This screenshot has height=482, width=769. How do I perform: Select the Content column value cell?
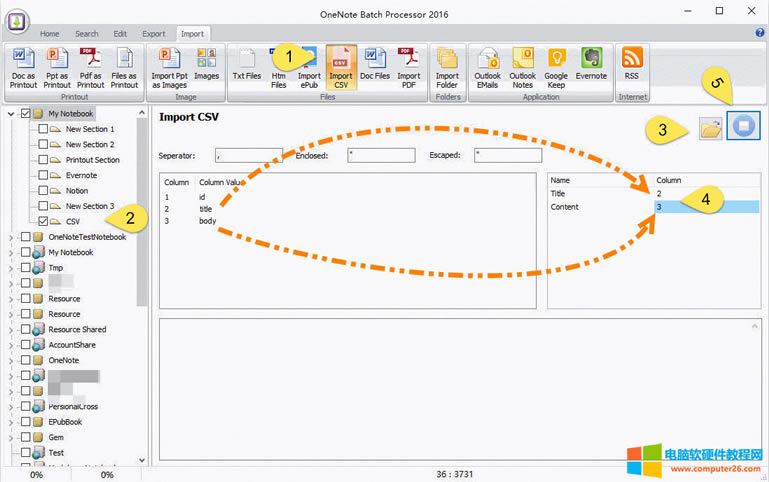point(705,207)
